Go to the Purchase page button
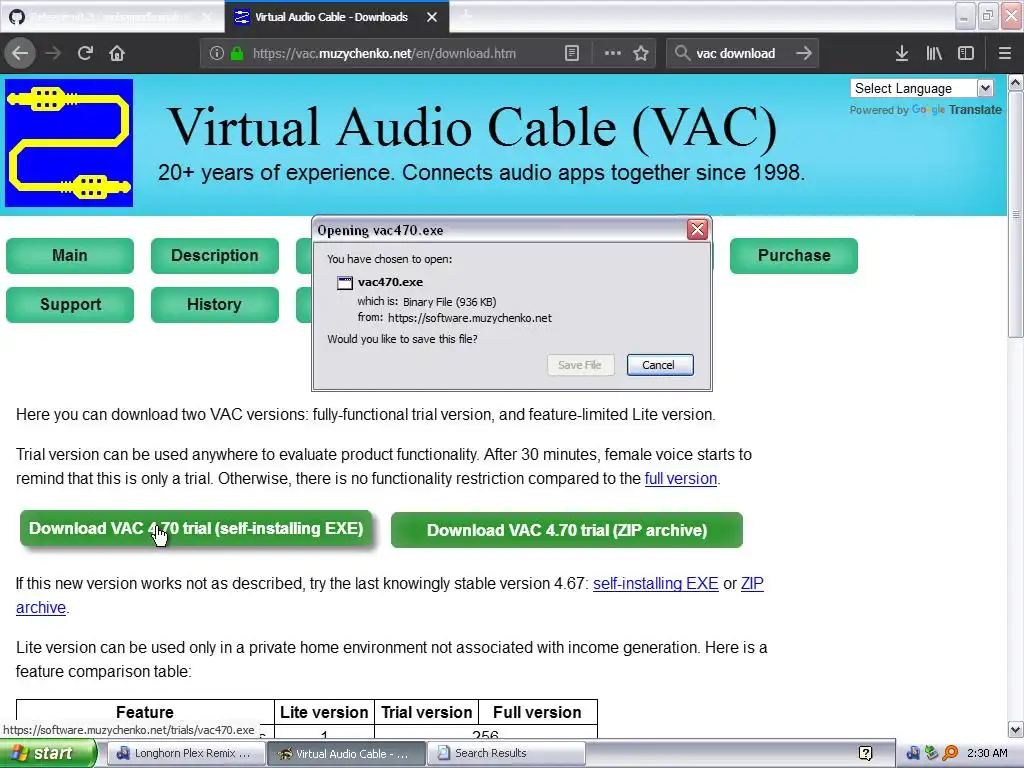 point(793,255)
